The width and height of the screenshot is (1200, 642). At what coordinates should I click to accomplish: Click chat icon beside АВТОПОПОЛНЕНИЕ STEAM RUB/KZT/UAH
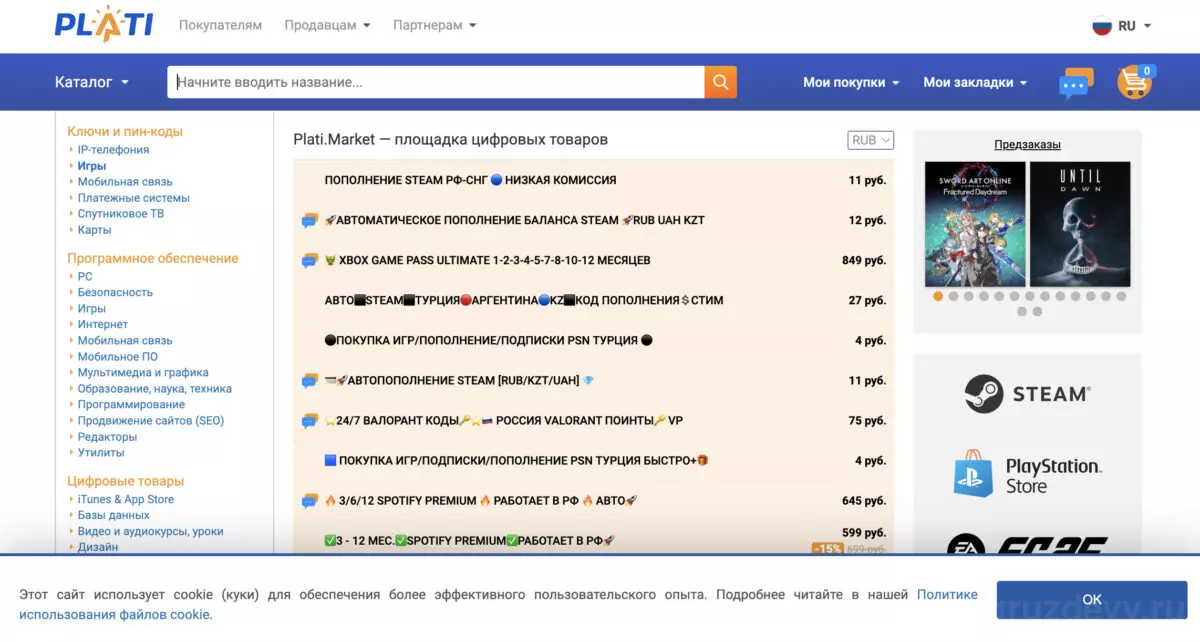(310, 381)
